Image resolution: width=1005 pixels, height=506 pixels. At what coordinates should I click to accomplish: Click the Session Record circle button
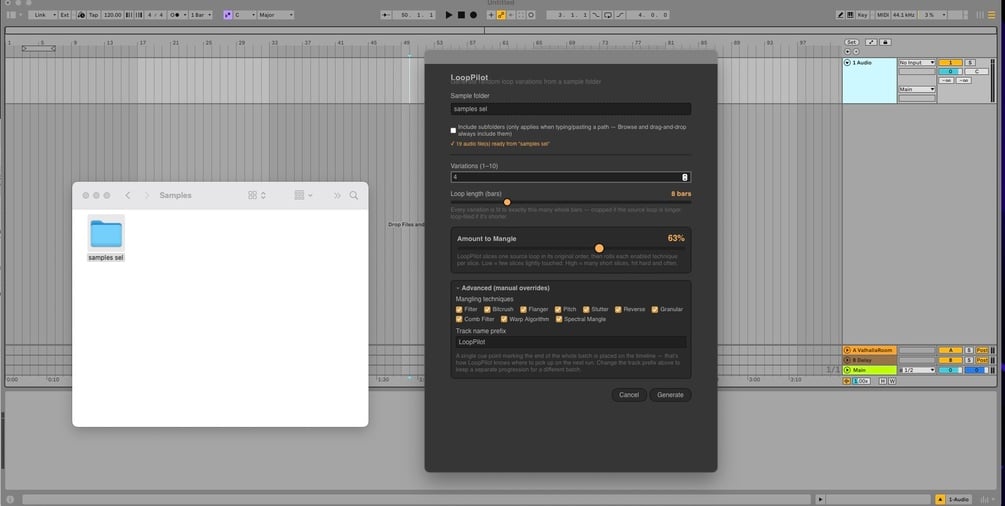(x=531, y=15)
